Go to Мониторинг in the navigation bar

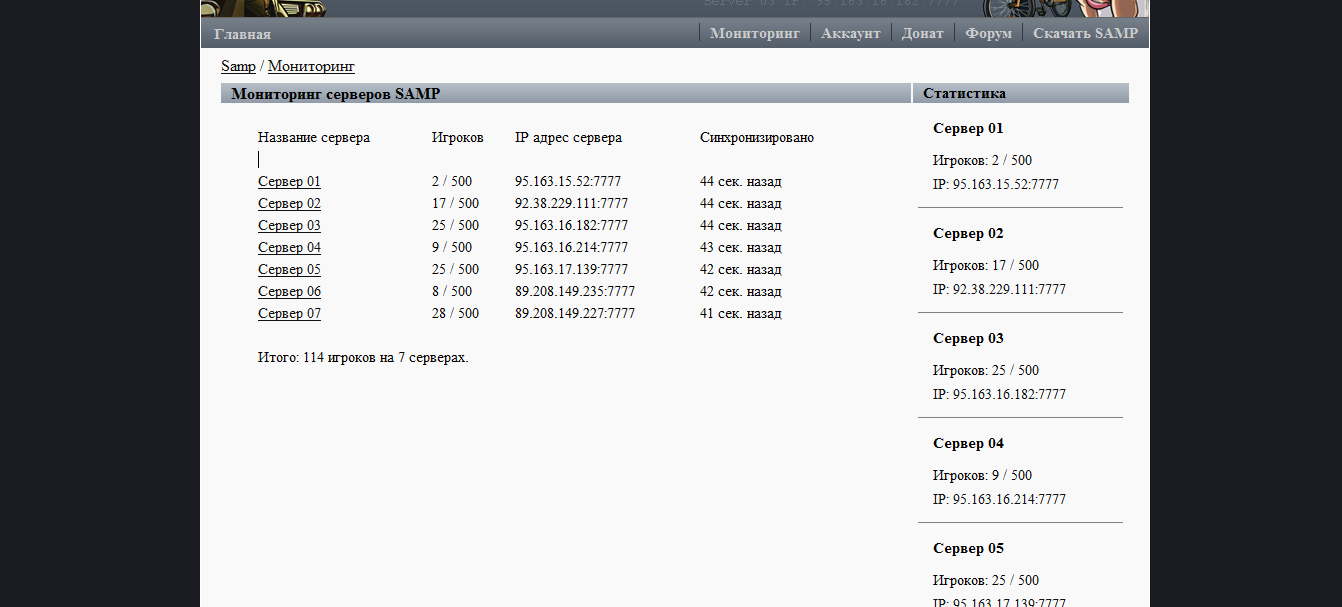coord(755,33)
